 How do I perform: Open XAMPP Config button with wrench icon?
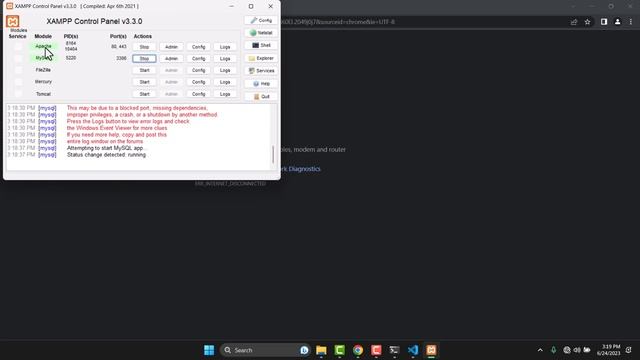coord(261,20)
